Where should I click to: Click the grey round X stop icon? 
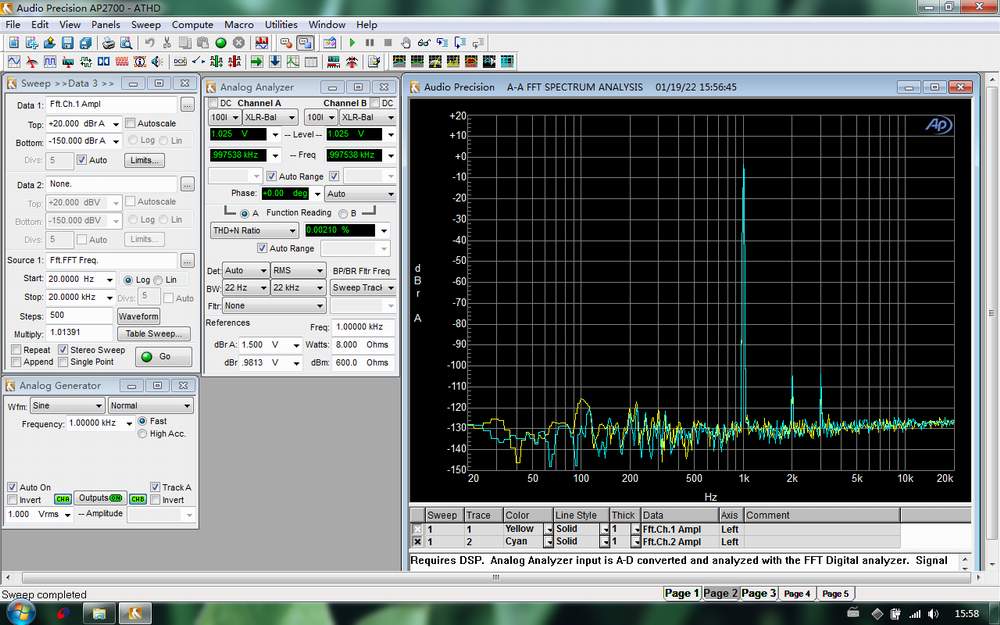point(239,43)
